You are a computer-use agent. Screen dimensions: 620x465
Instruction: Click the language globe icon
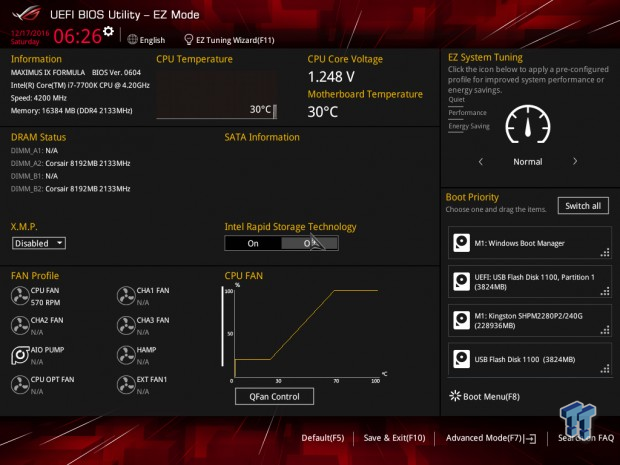(x=132, y=40)
